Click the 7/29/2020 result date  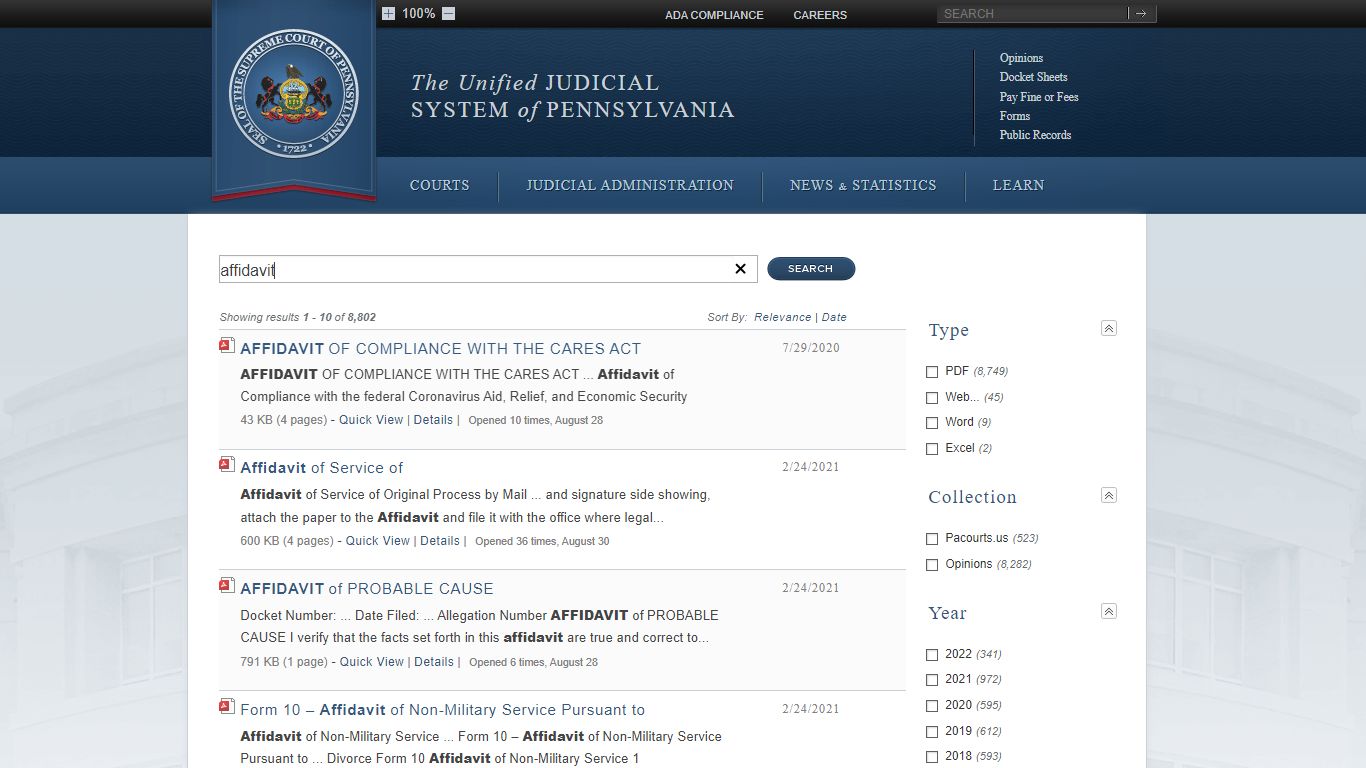point(811,348)
